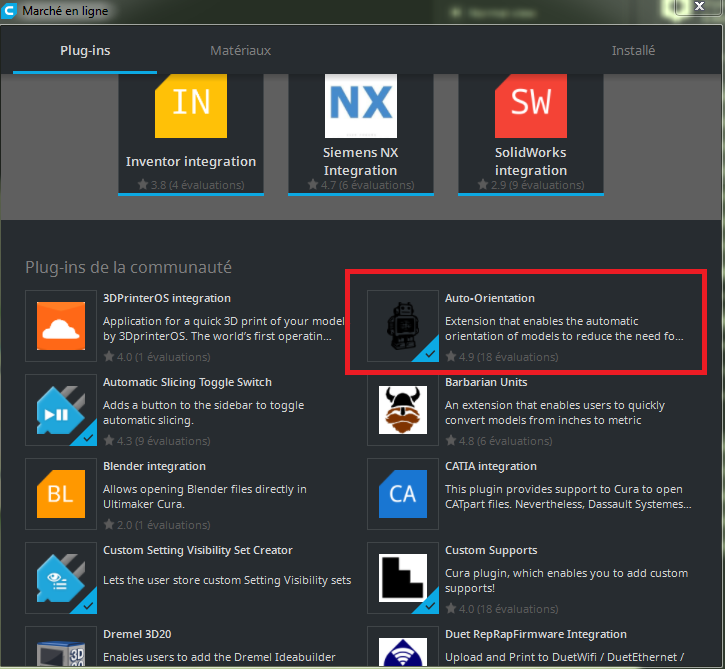Screen dimensions: 725x669
Task: Select Duet RepRapFirmware Integration title
Action: (536, 634)
